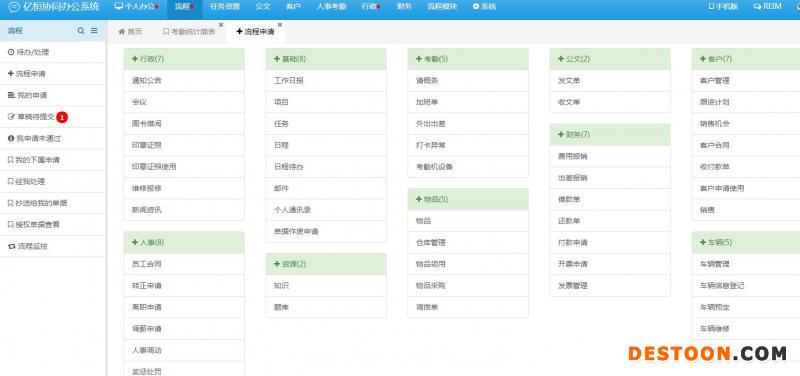Click 收文单 under 公文
The height and width of the screenshot is (376, 800).
[x=610, y=102]
